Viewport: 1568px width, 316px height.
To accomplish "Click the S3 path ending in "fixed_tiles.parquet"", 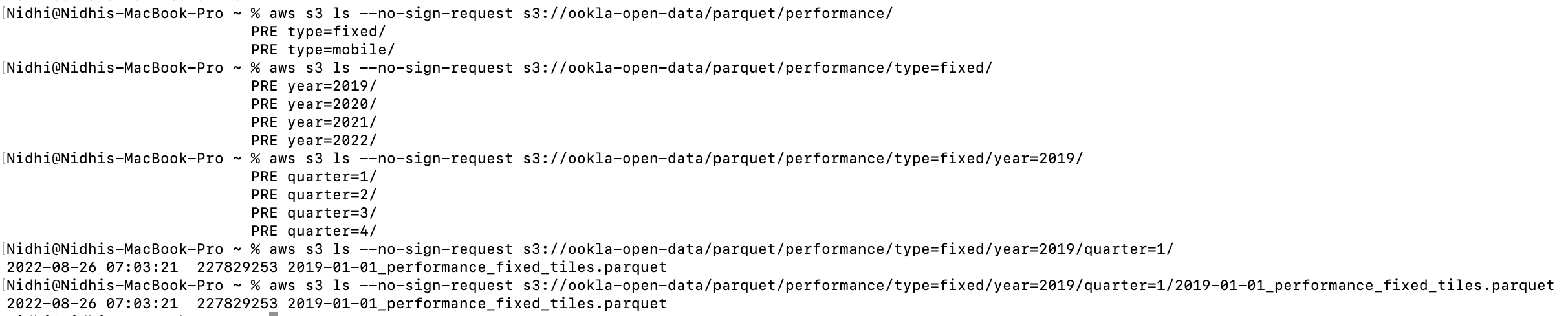I will (1038, 286).
